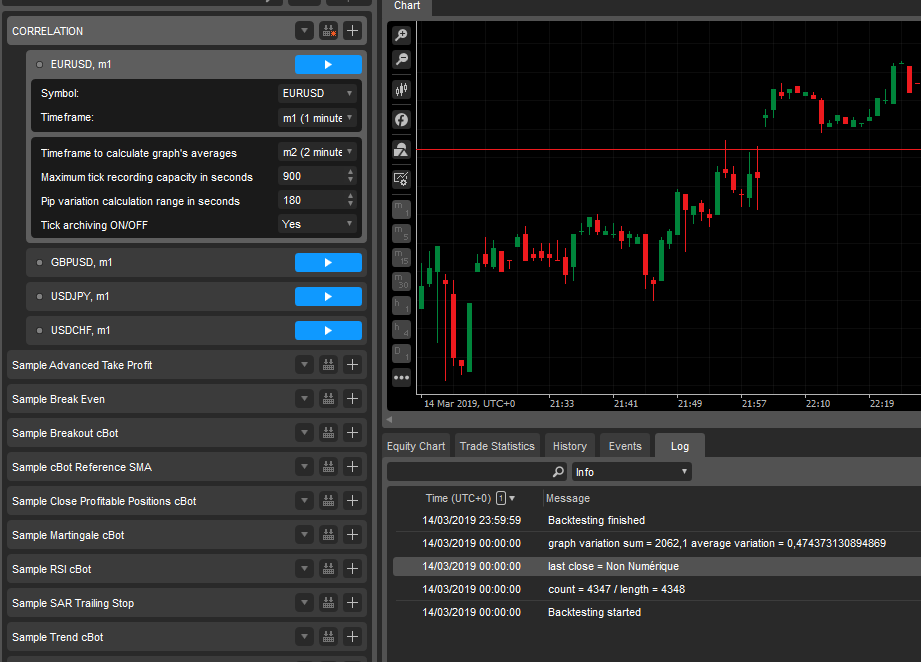Open the Tick archiving ON/OFF dropdown
Image resolution: width=921 pixels, height=662 pixels.
(x=318, y=225)
